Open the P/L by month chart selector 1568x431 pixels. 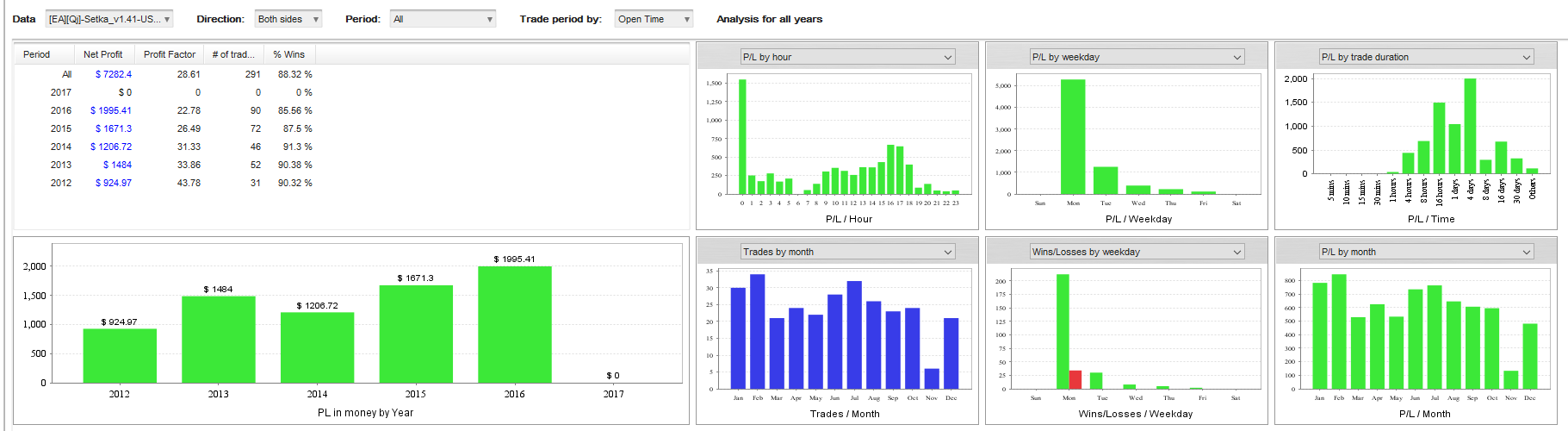[x=1426, y=252]
